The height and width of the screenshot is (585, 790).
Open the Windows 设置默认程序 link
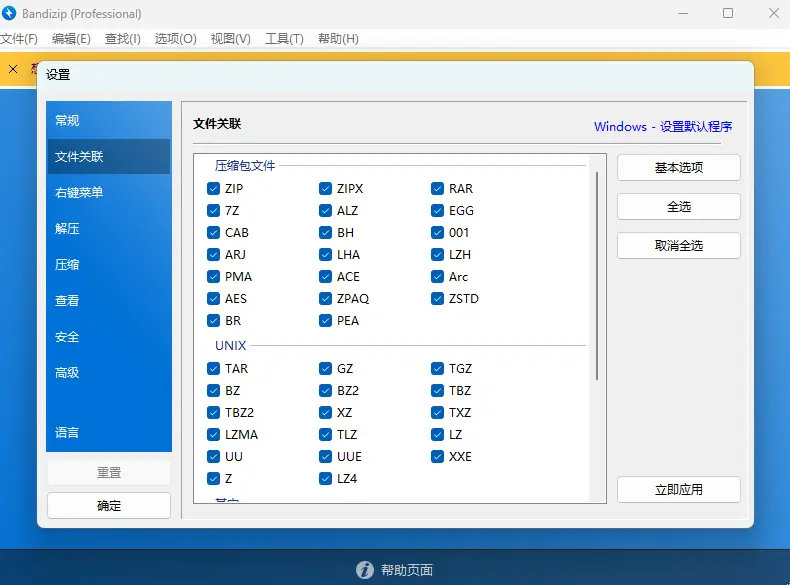click(x=663, y=126)
